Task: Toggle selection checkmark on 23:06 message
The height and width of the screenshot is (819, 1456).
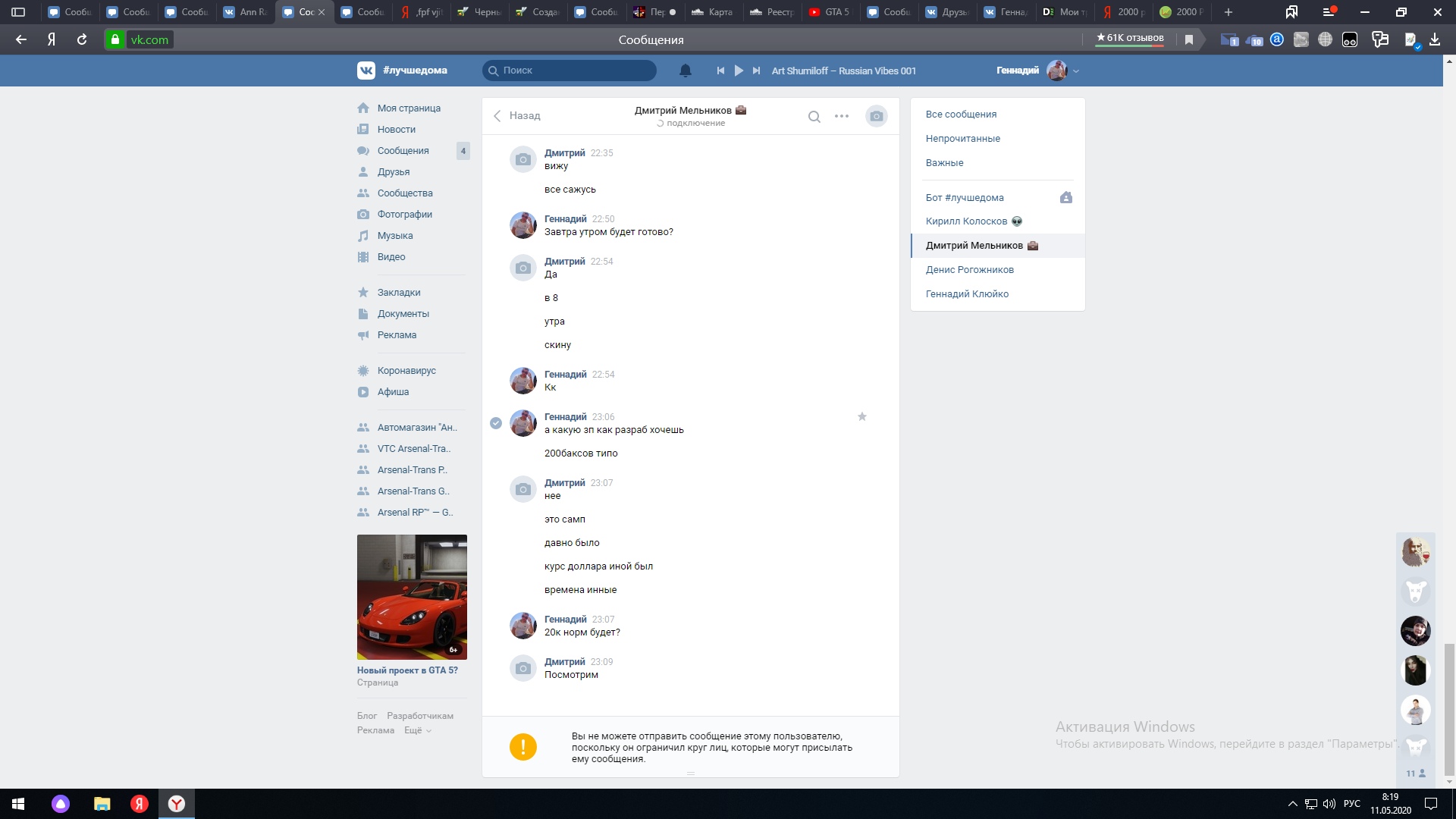Action: 496,423
